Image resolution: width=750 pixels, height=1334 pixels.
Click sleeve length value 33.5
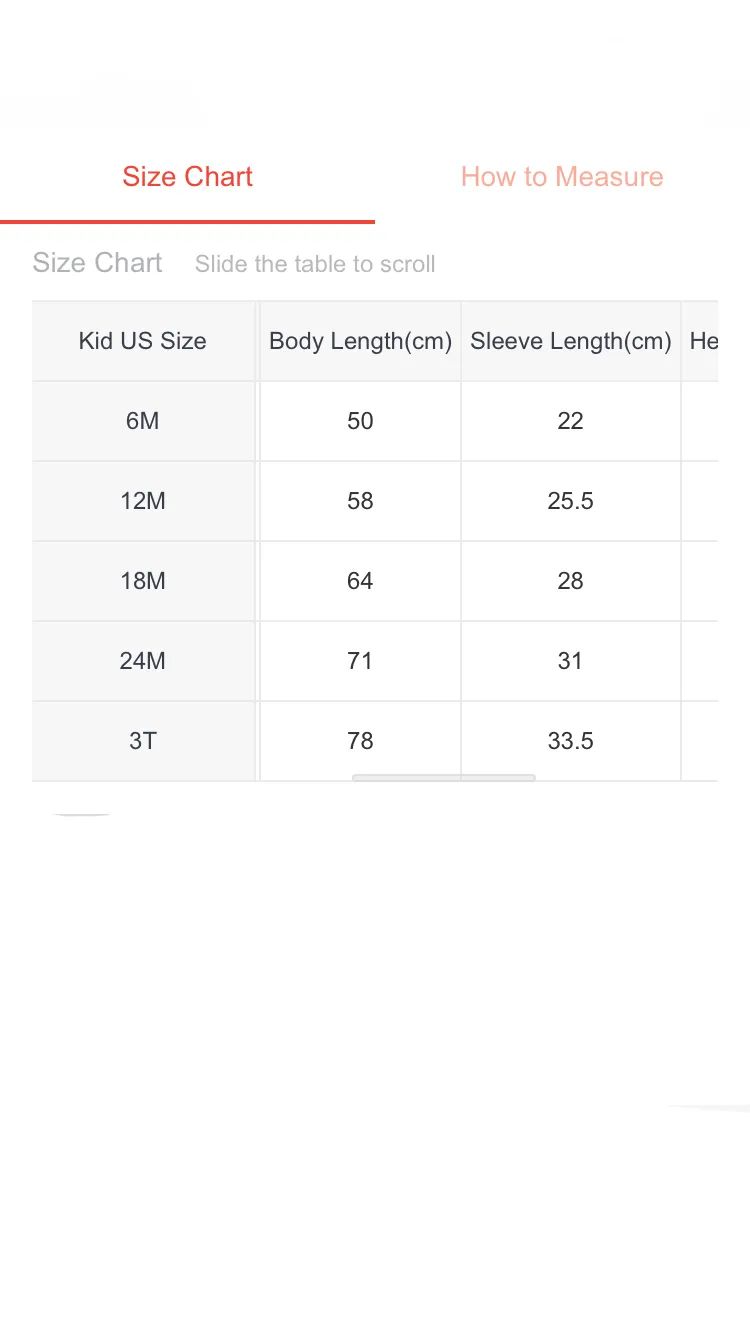pos(571,741)
